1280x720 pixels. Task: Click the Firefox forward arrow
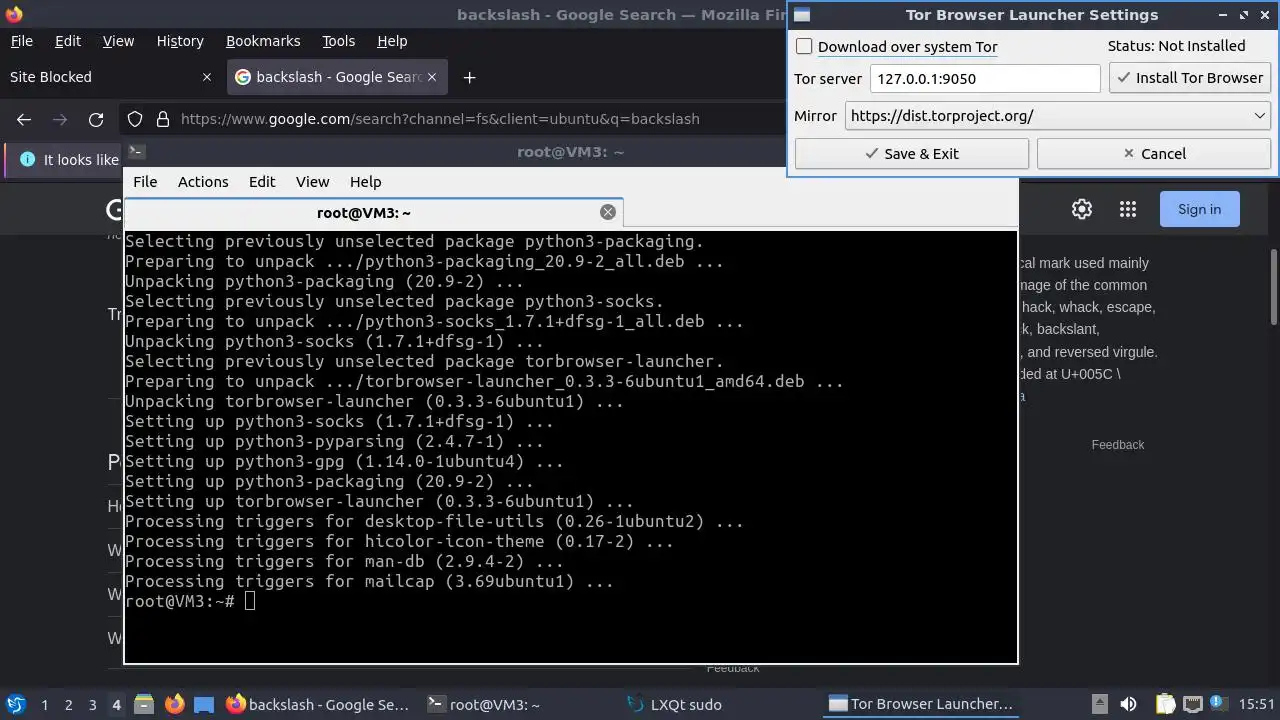pos(60,119)
